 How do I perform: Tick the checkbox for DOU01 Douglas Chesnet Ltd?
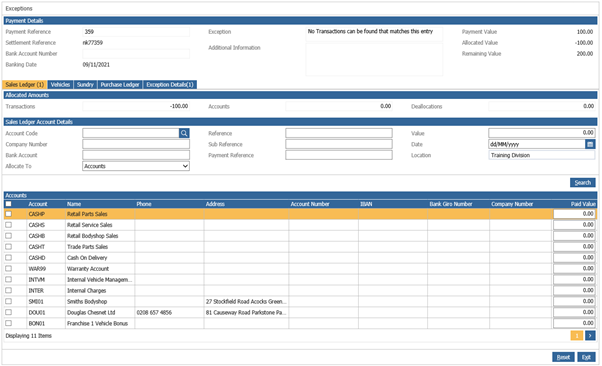(8, 312)
